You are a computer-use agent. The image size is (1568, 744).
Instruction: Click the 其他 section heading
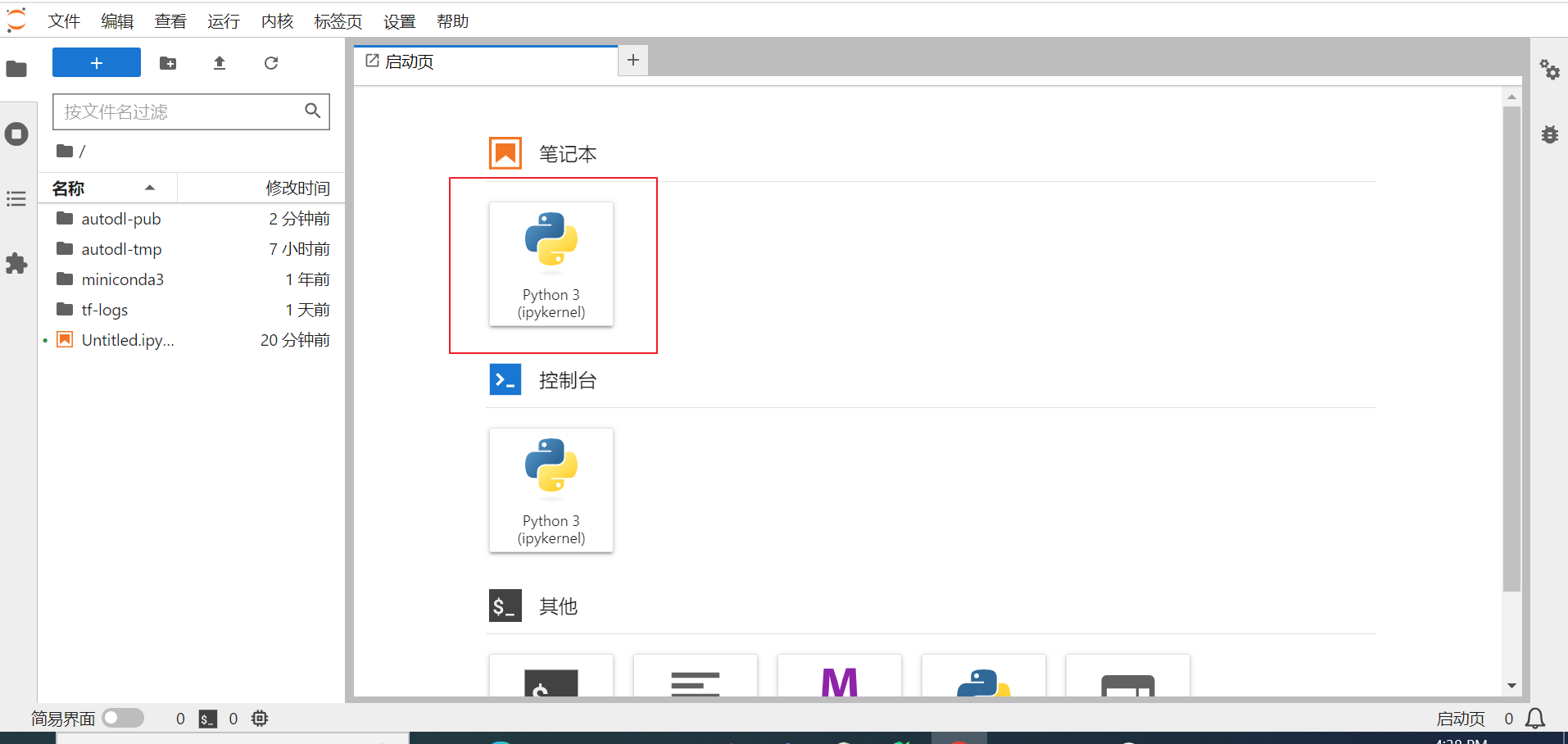[x=558, y=606]
